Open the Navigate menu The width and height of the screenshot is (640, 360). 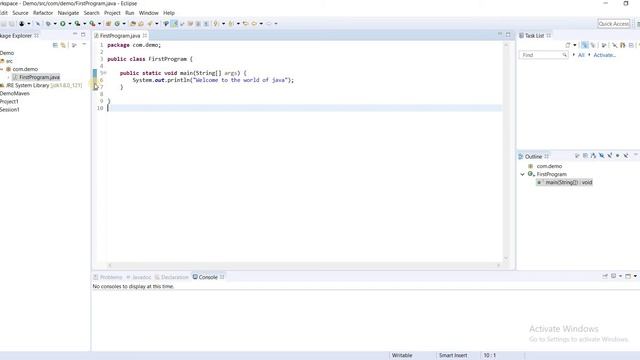pos(68,13)
